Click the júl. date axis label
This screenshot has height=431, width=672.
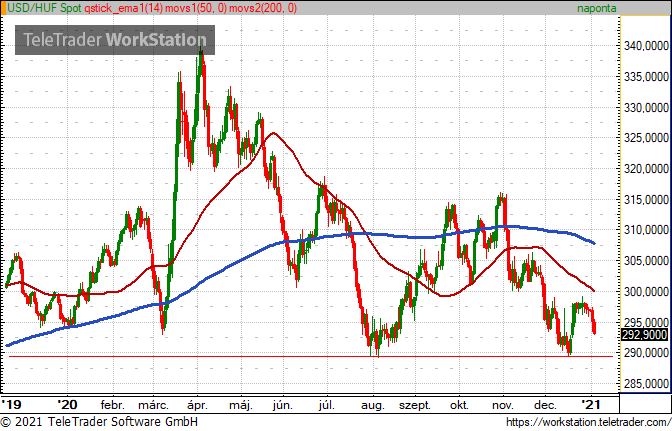pos(327,405)
